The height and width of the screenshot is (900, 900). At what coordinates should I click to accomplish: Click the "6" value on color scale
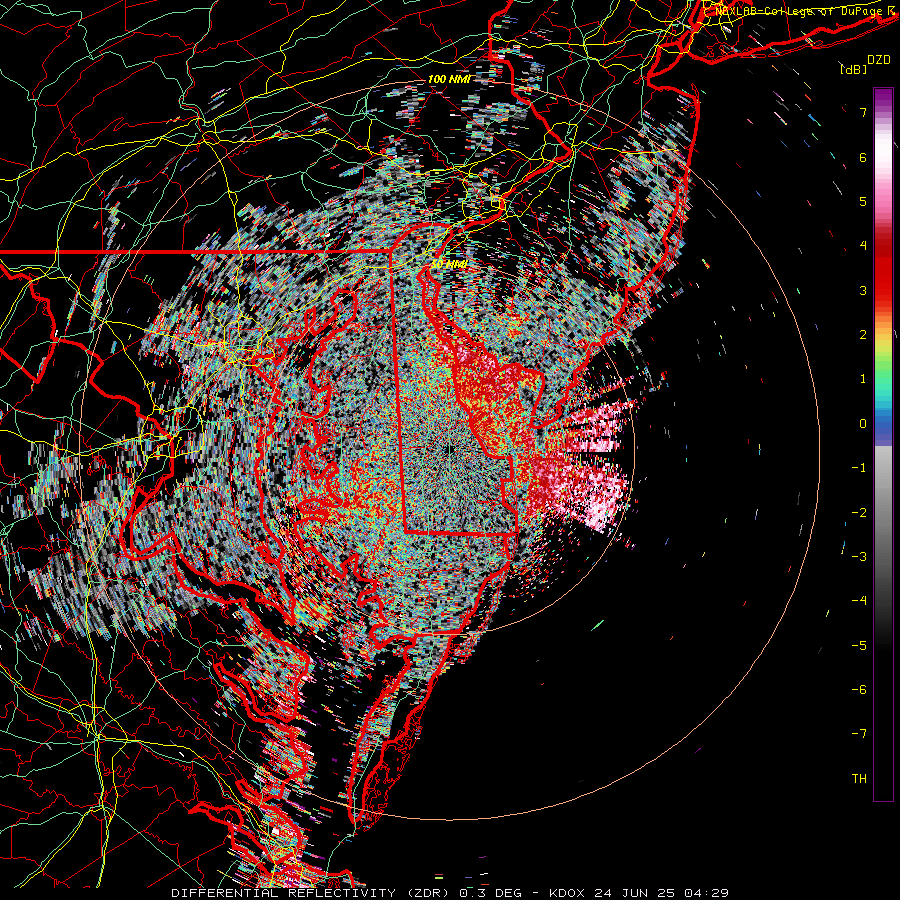(x=863, y=157)
